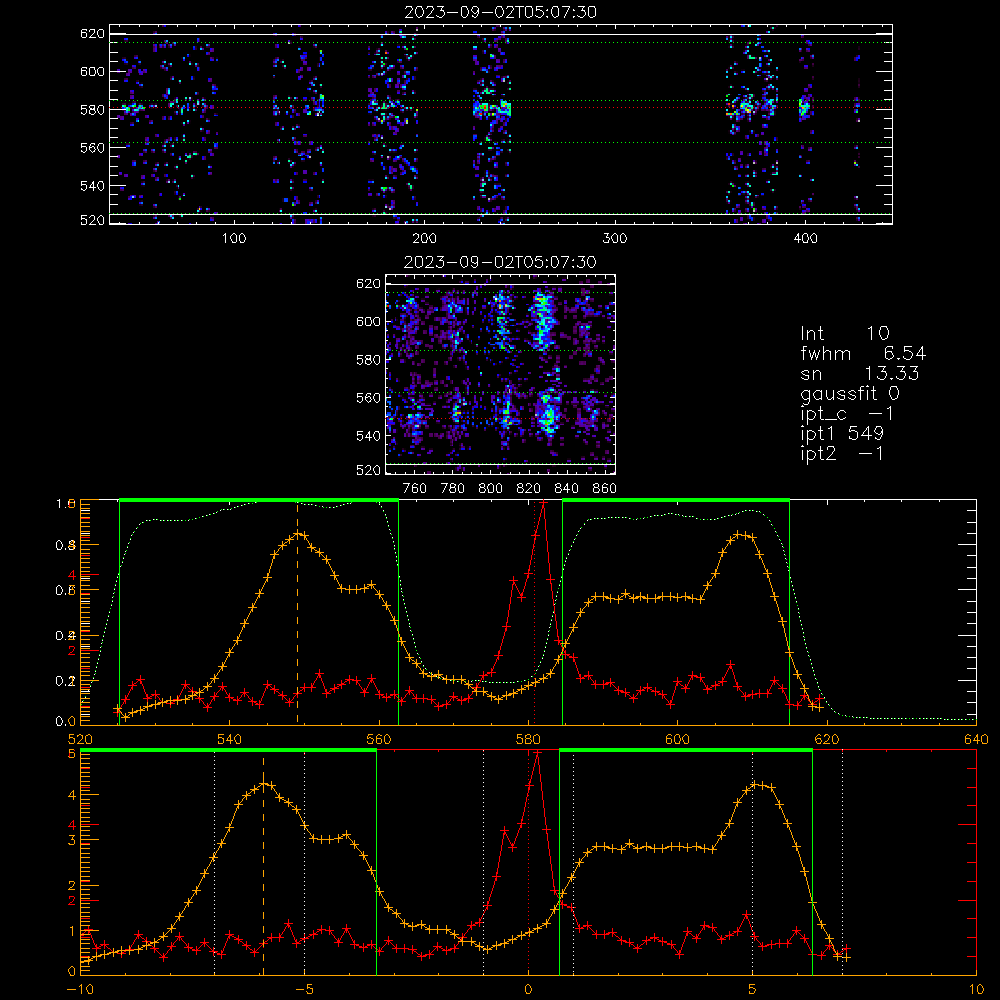
Task: Select the 'gaussfit 0' readout line
Action: click(x=850, y=393)
